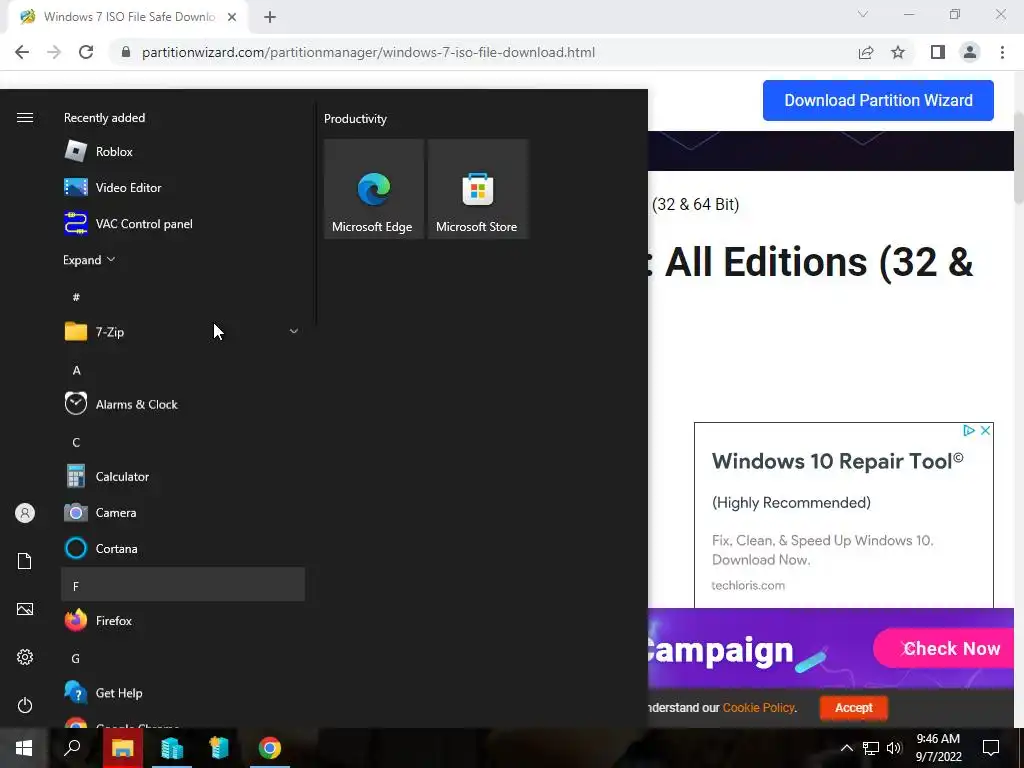This screenshot has width=1024, height=768.
Task: Click the page vertical scrollbar
Action: [x=1018, y=158]
